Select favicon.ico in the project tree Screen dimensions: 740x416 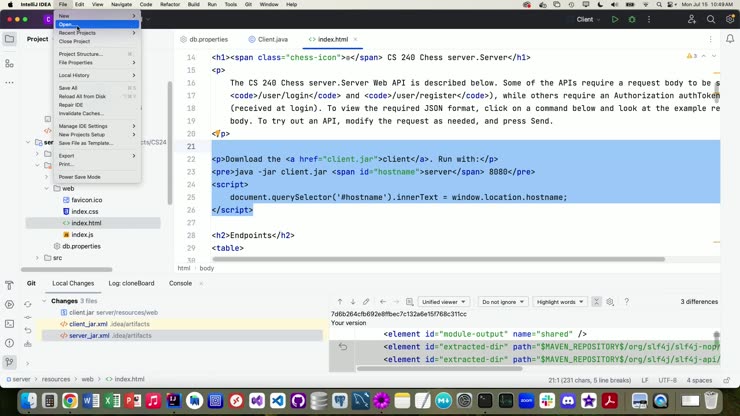(x=87, y=200)
